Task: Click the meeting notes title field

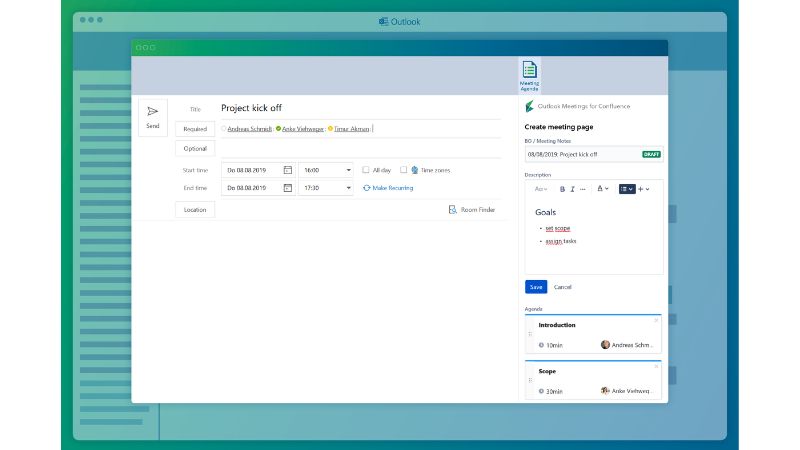Action: (x=582, y=155)
